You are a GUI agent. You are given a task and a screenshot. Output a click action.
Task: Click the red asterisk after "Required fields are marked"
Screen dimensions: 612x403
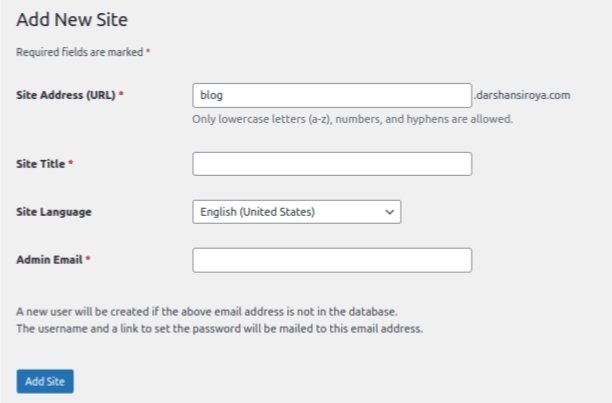(x=148, y=51)
